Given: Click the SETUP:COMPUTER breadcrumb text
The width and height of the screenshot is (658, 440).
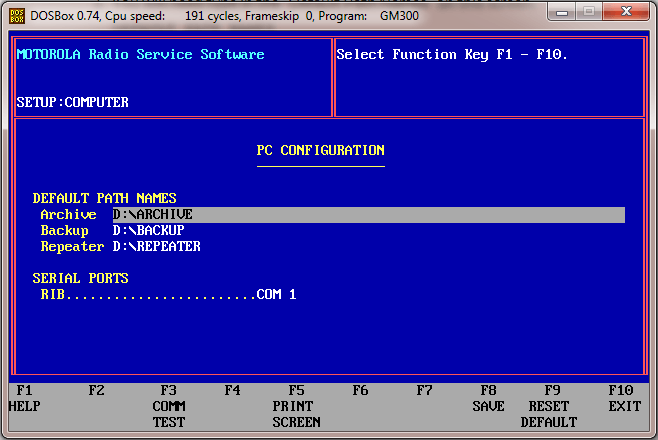Looking at the screenshot, I should 73,102.
